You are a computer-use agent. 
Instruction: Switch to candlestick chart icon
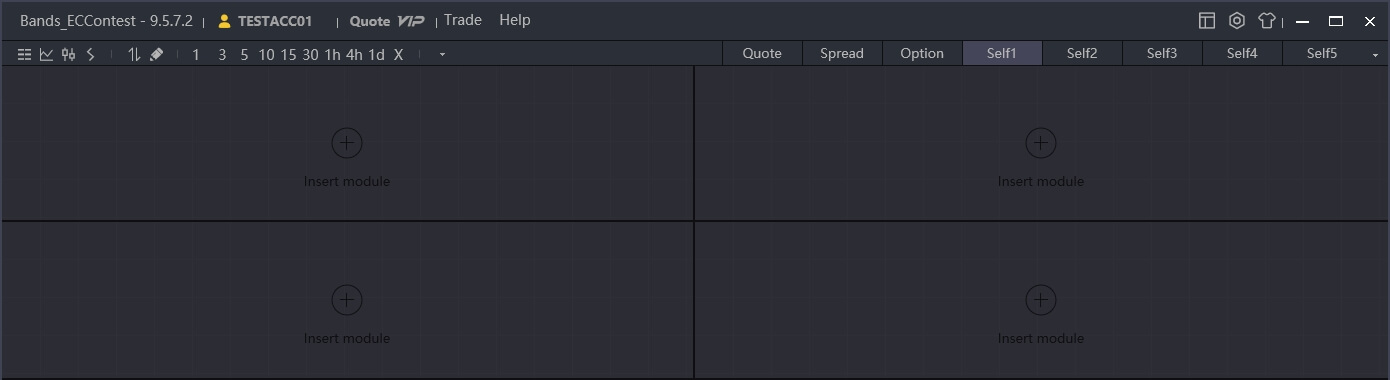tap(68, 55)
